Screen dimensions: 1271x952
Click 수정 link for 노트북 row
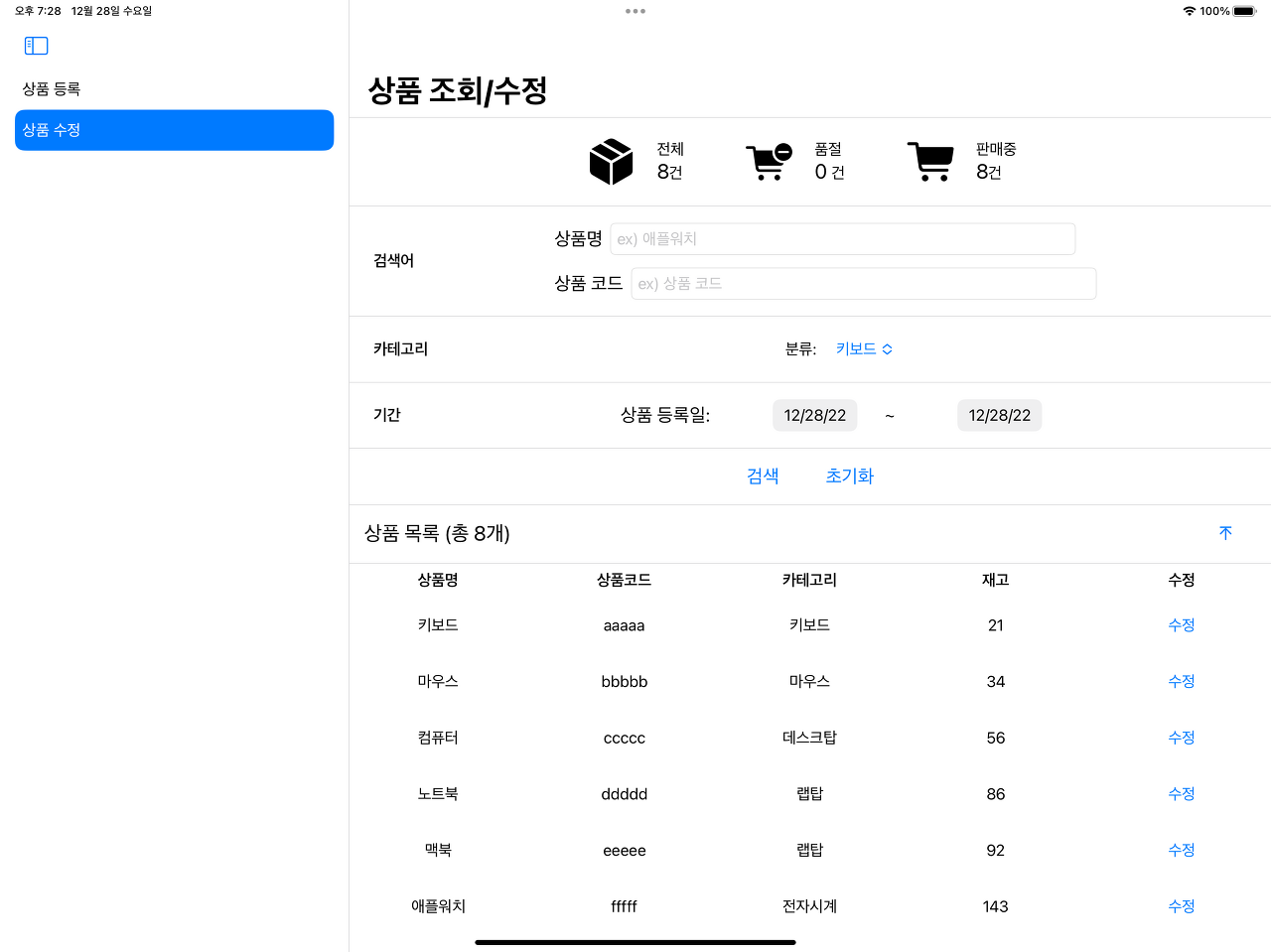[x=1181, y=794]
